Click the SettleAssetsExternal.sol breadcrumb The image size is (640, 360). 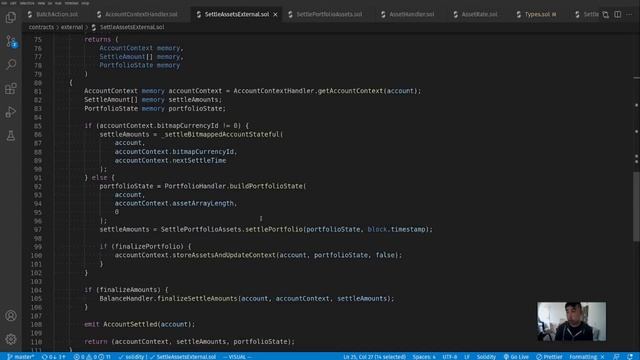click(132, 27)
